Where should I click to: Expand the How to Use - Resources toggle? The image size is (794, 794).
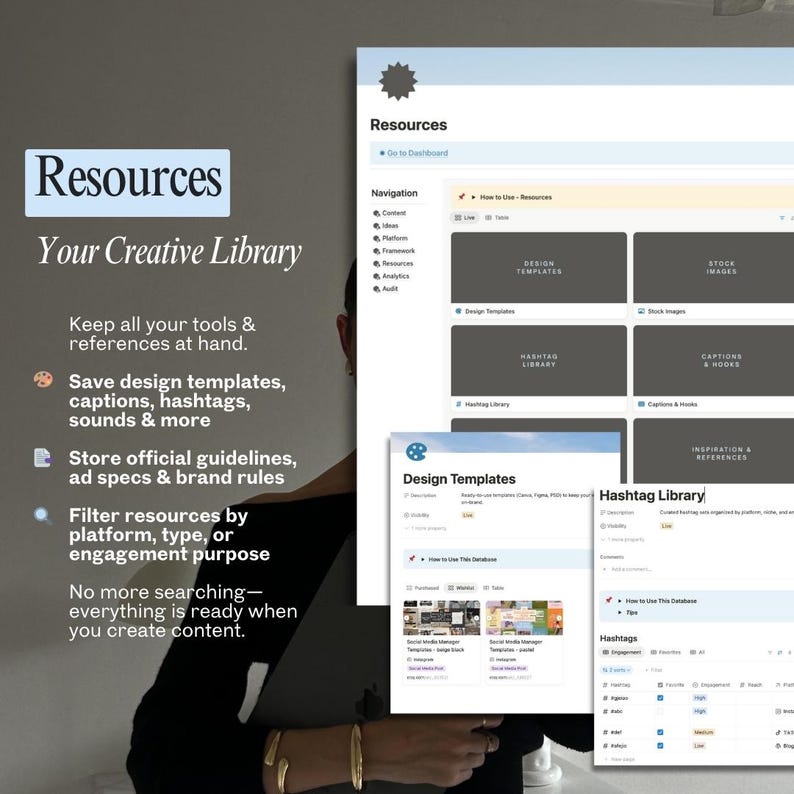pyautogui.click(x=473, y=197)
